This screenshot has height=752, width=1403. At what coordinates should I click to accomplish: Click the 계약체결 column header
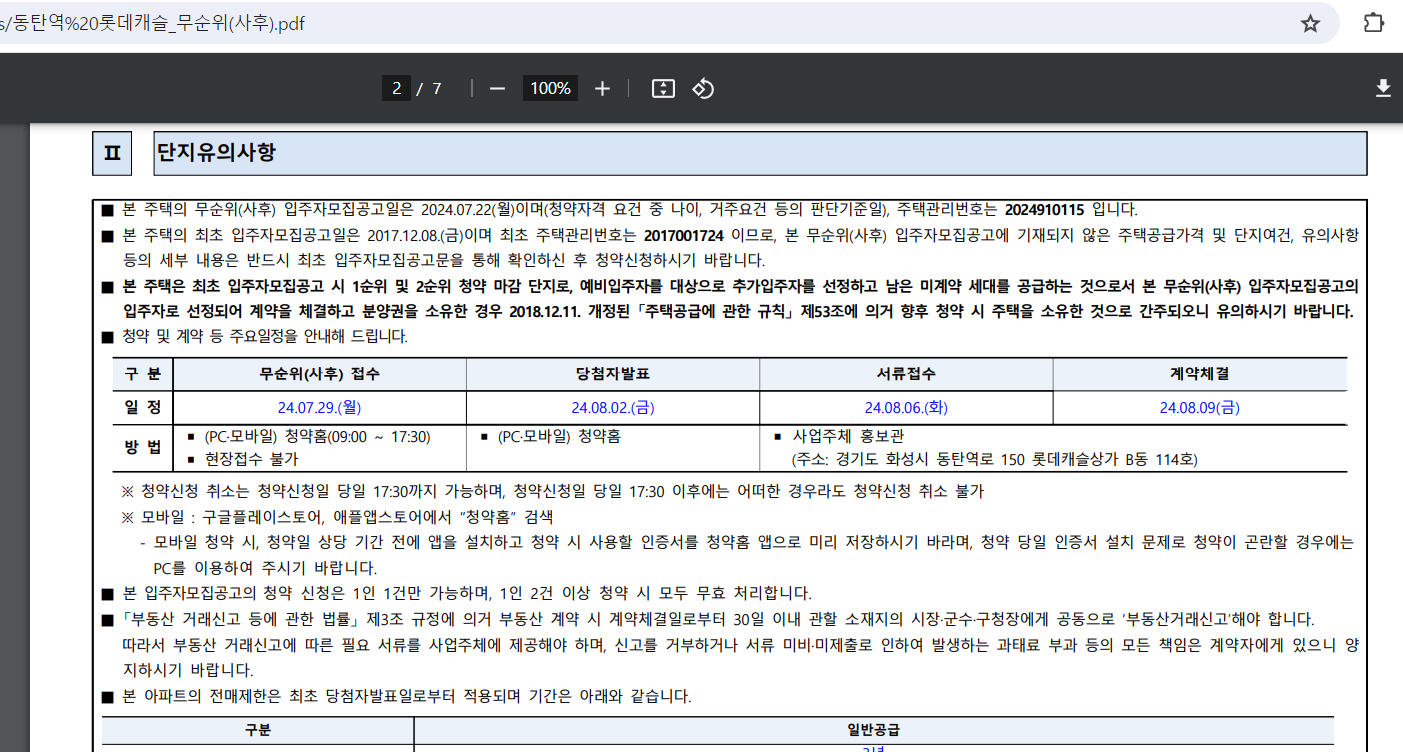point(1199,374)
